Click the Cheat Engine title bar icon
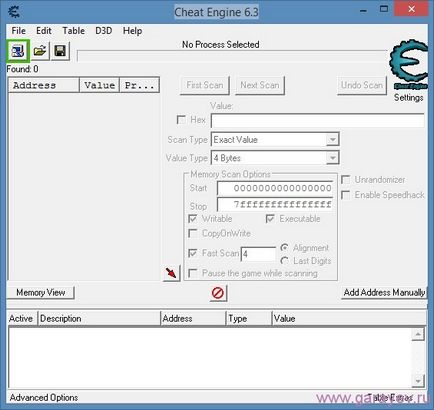434x410 pixels. coord(14,11)
